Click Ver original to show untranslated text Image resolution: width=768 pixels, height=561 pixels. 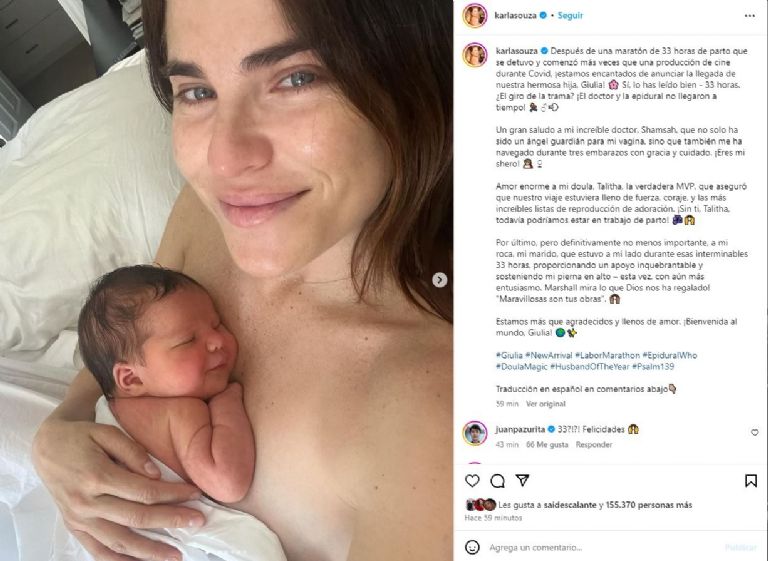pyautogui.click(x=546, y=404)
